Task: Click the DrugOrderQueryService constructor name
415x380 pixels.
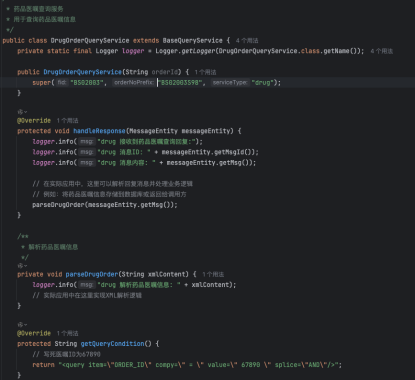Action: (x=83, y=72)
